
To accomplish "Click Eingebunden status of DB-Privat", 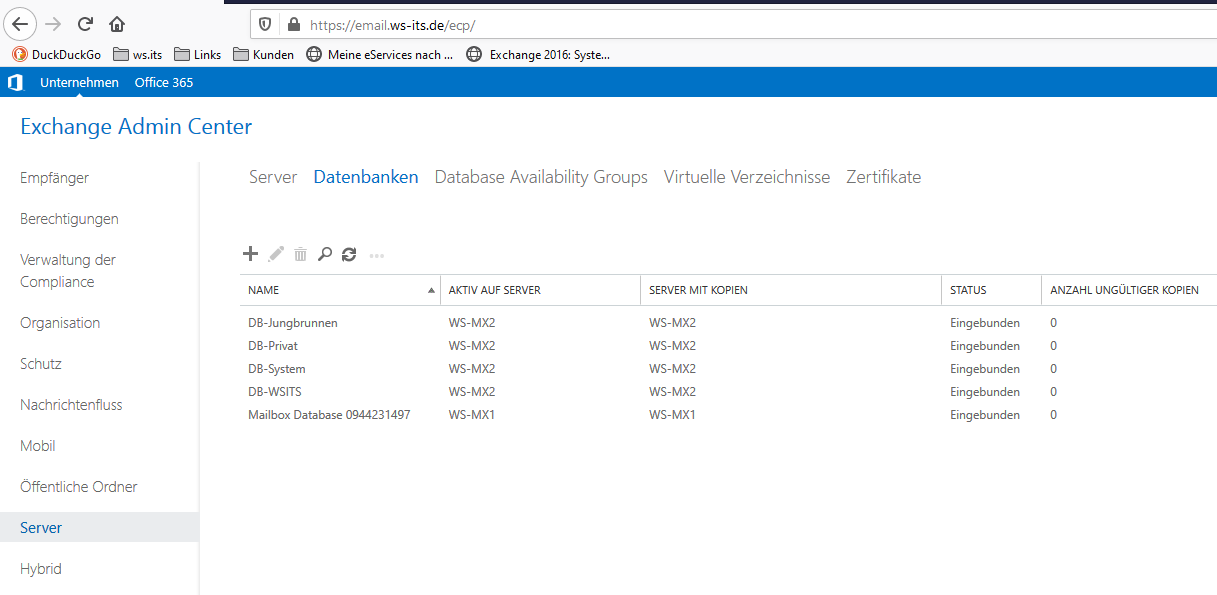I will click(x=985, y=346).
